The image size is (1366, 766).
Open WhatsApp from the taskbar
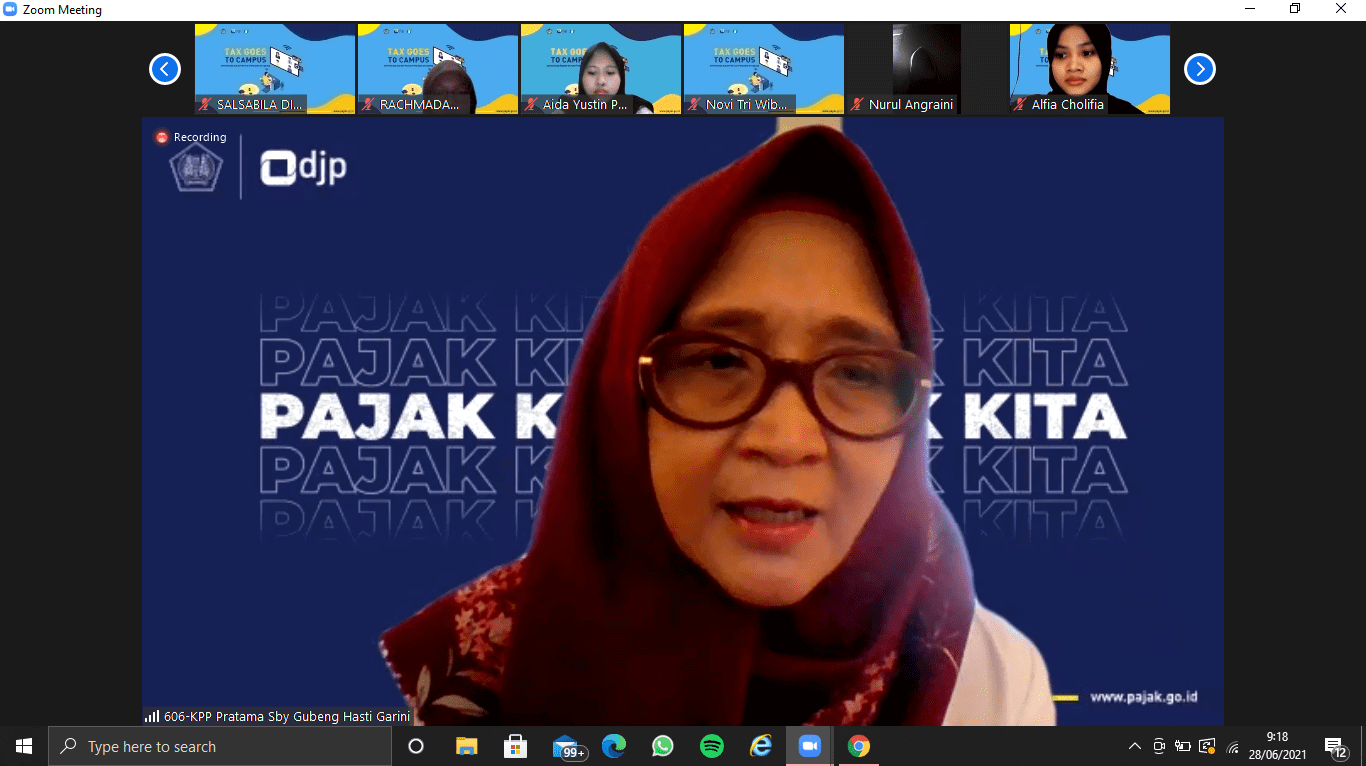[663, 746]
